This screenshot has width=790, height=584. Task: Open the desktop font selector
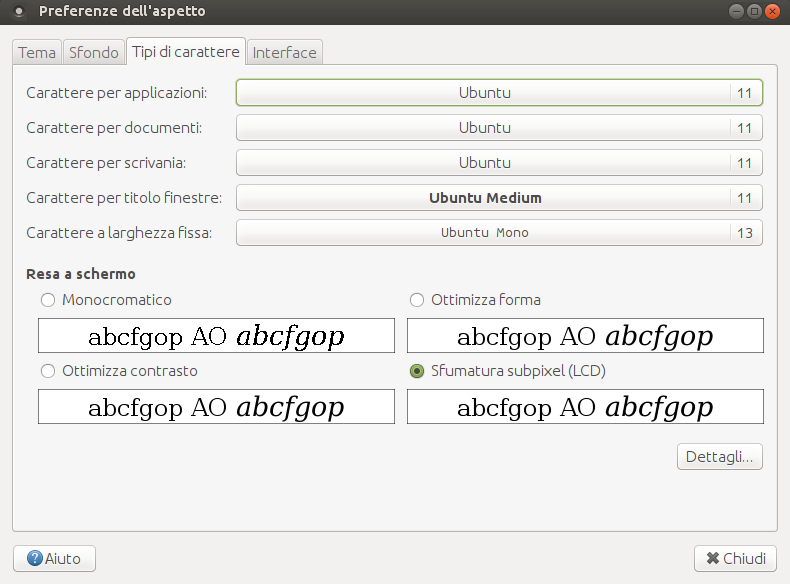tap(499, 163)
